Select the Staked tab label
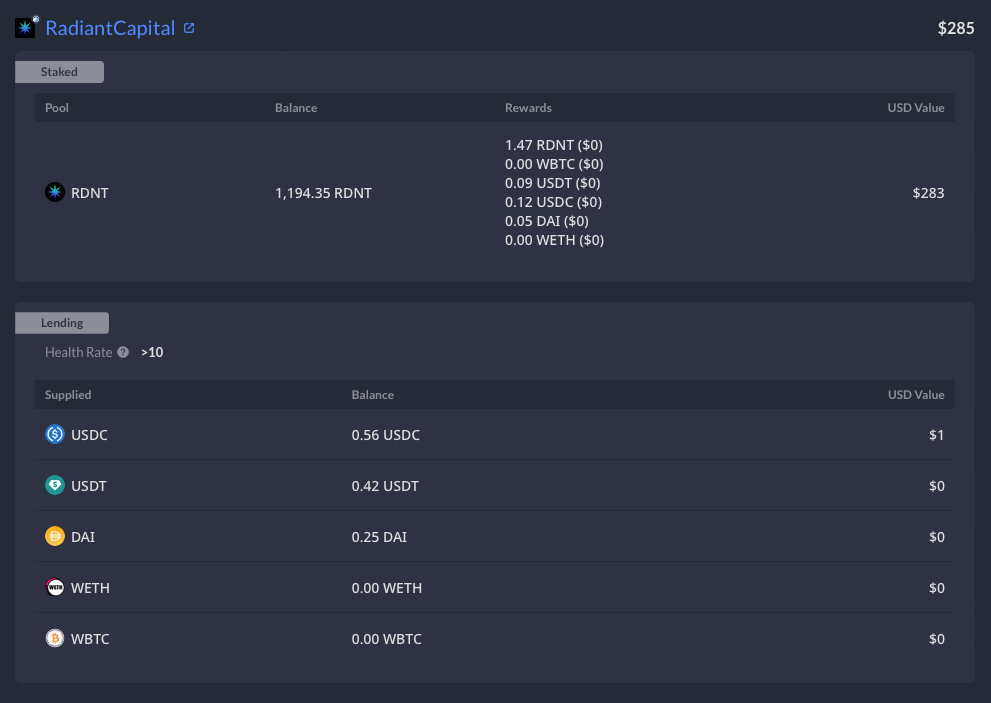Viewport: 991px width, 703px height. [x=59, y=71]
